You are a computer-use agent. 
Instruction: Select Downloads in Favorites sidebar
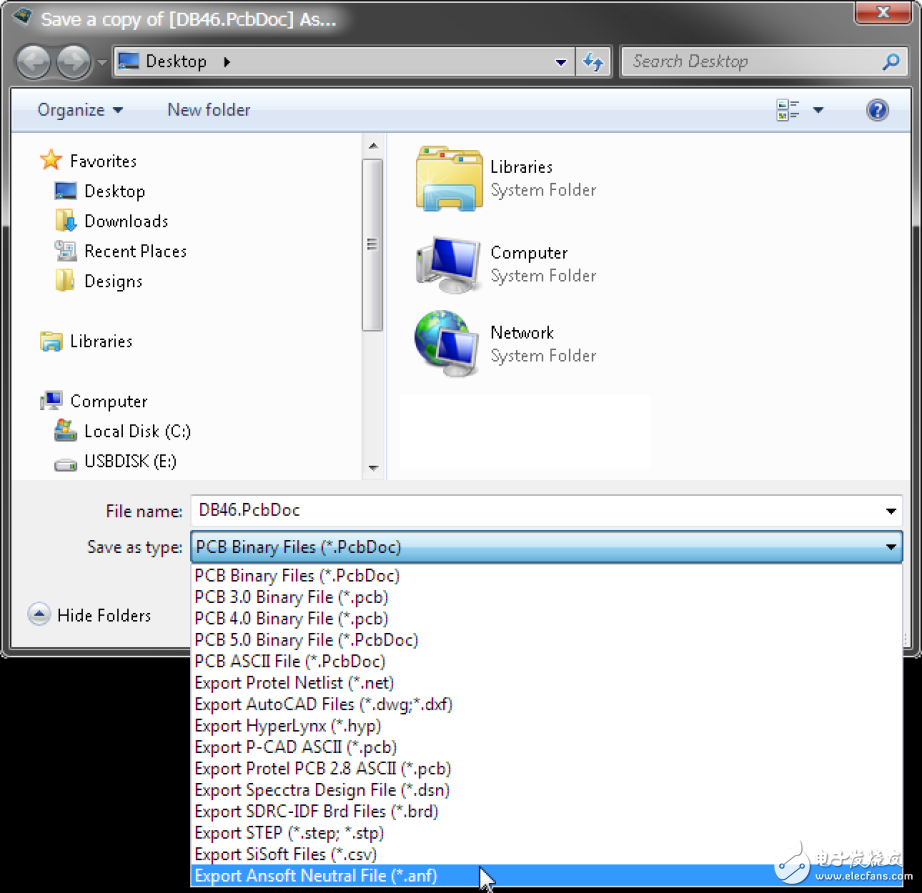tap(126, 221)
